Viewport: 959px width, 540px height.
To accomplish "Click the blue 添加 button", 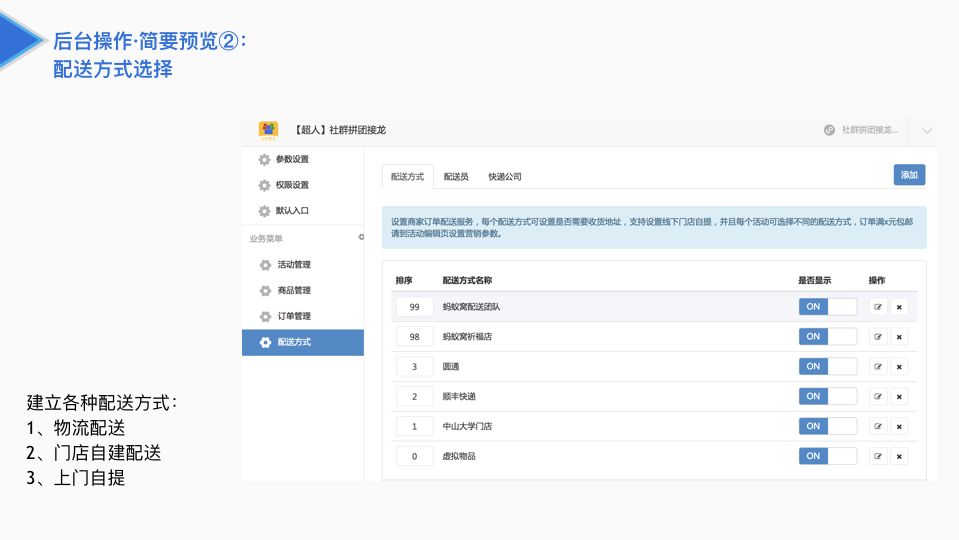I will [909, 175].
